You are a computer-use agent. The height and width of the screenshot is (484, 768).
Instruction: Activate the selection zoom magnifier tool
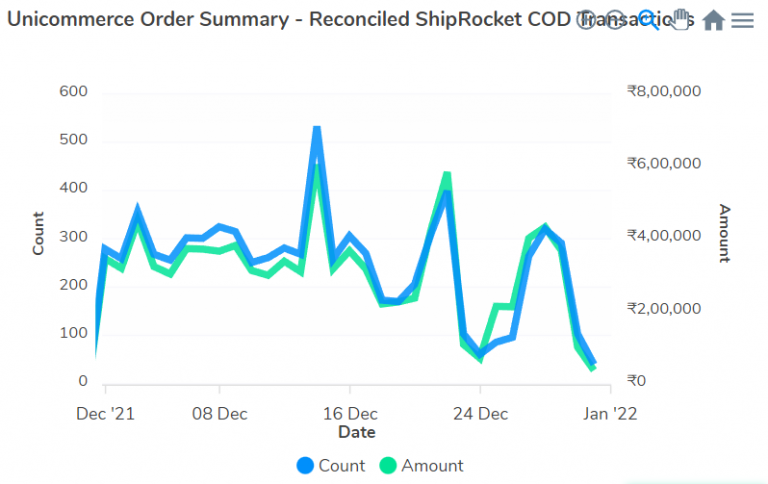(648, 20)
